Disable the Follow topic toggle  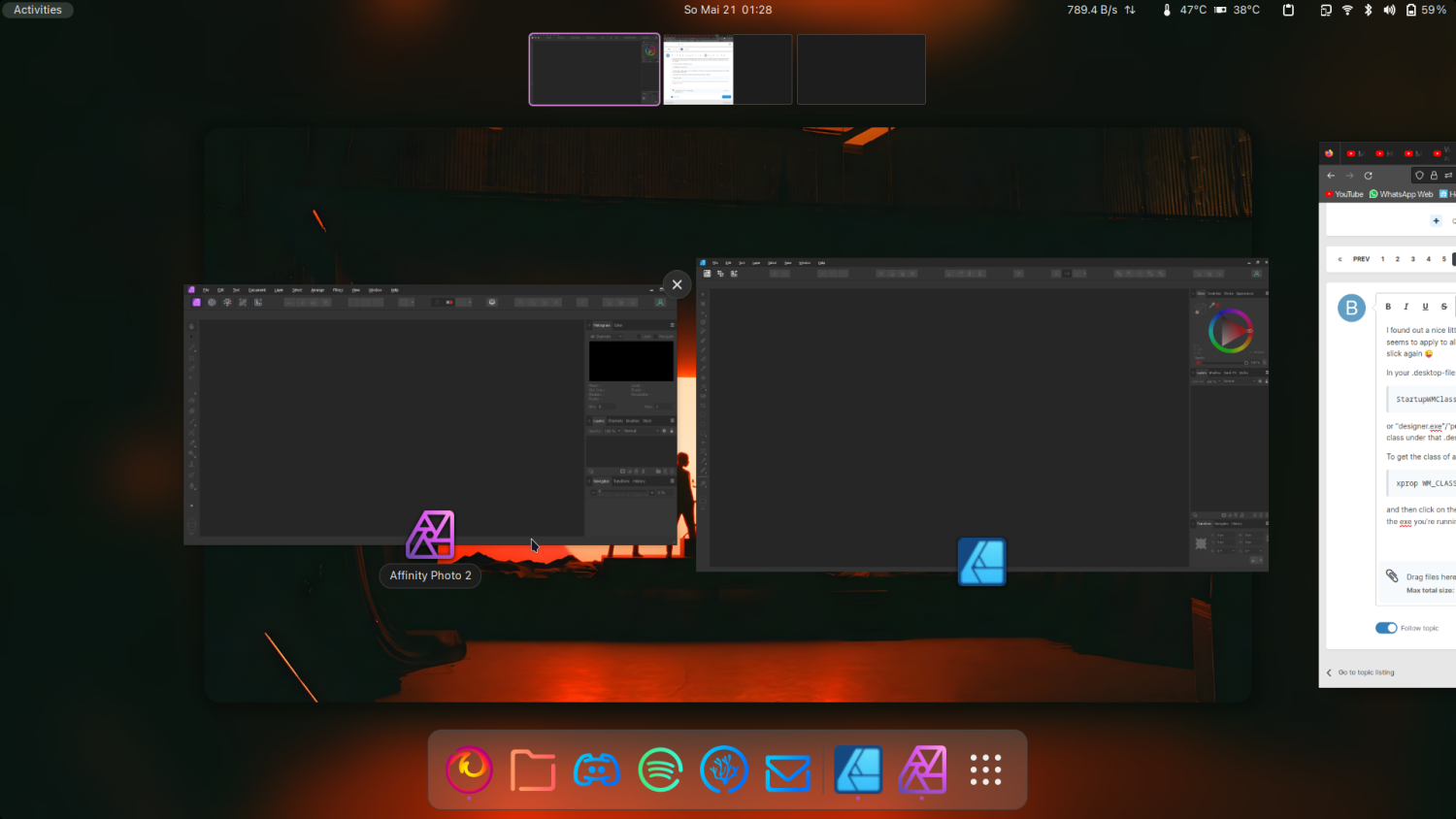1386,628
